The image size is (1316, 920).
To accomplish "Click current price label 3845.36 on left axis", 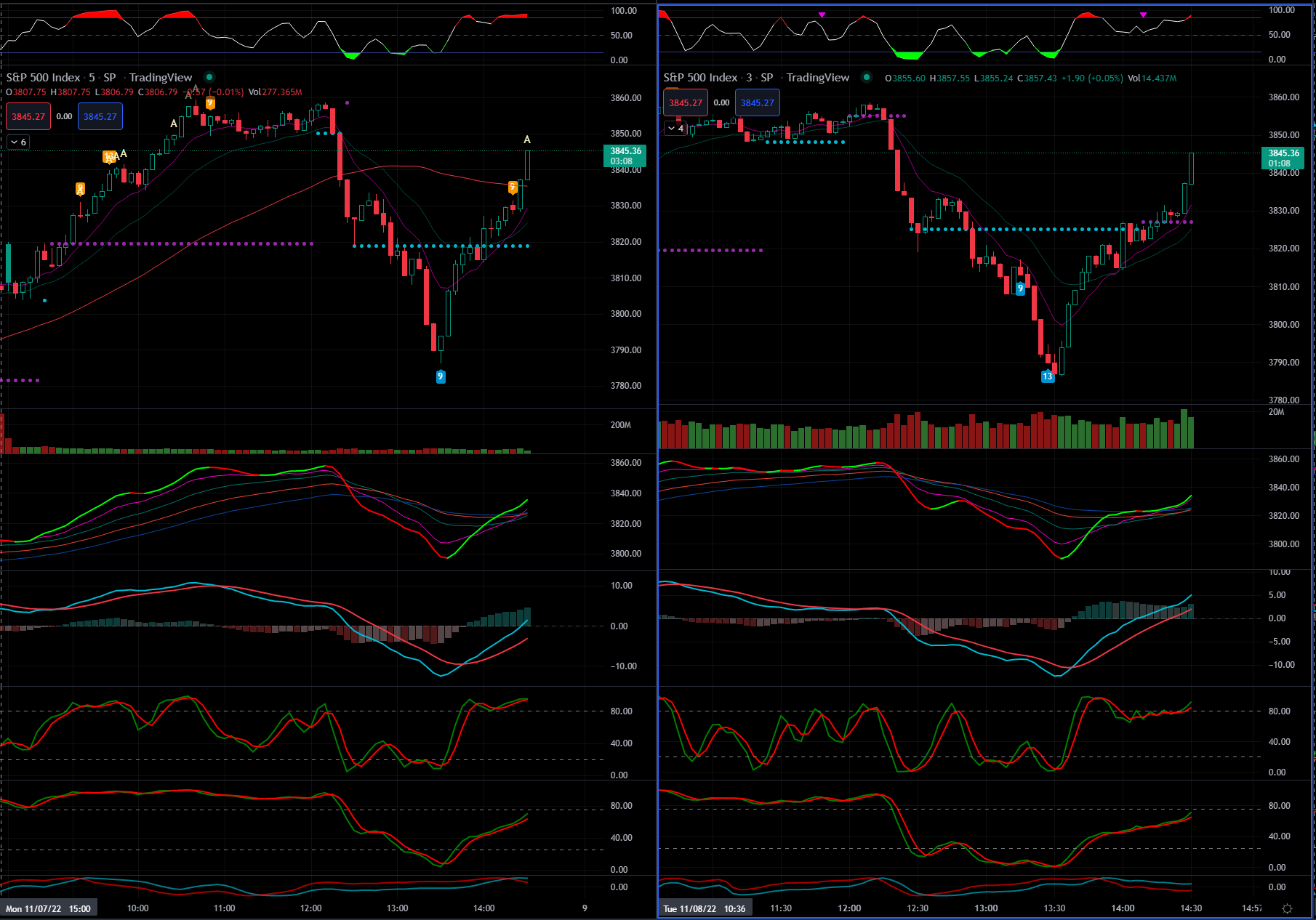I will tap(625, 156).
